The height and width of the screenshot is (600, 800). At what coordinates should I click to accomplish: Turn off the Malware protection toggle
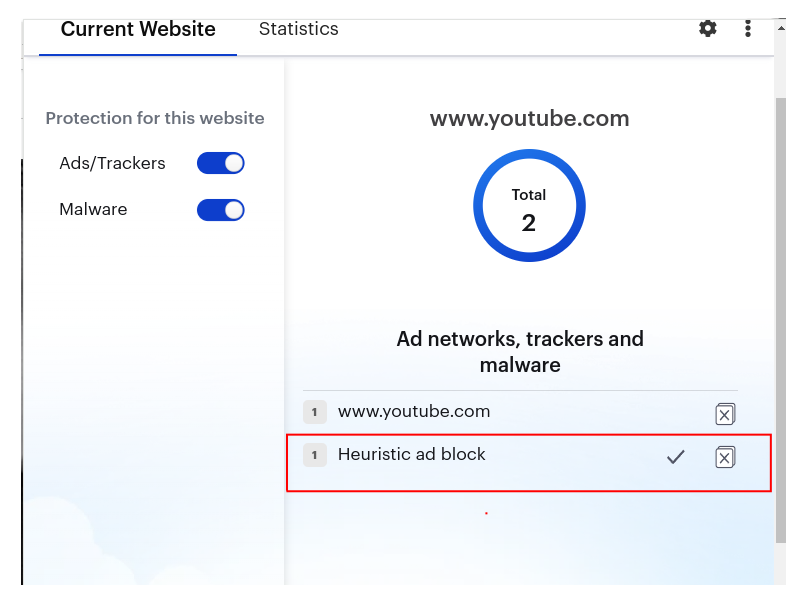point(221,210)
